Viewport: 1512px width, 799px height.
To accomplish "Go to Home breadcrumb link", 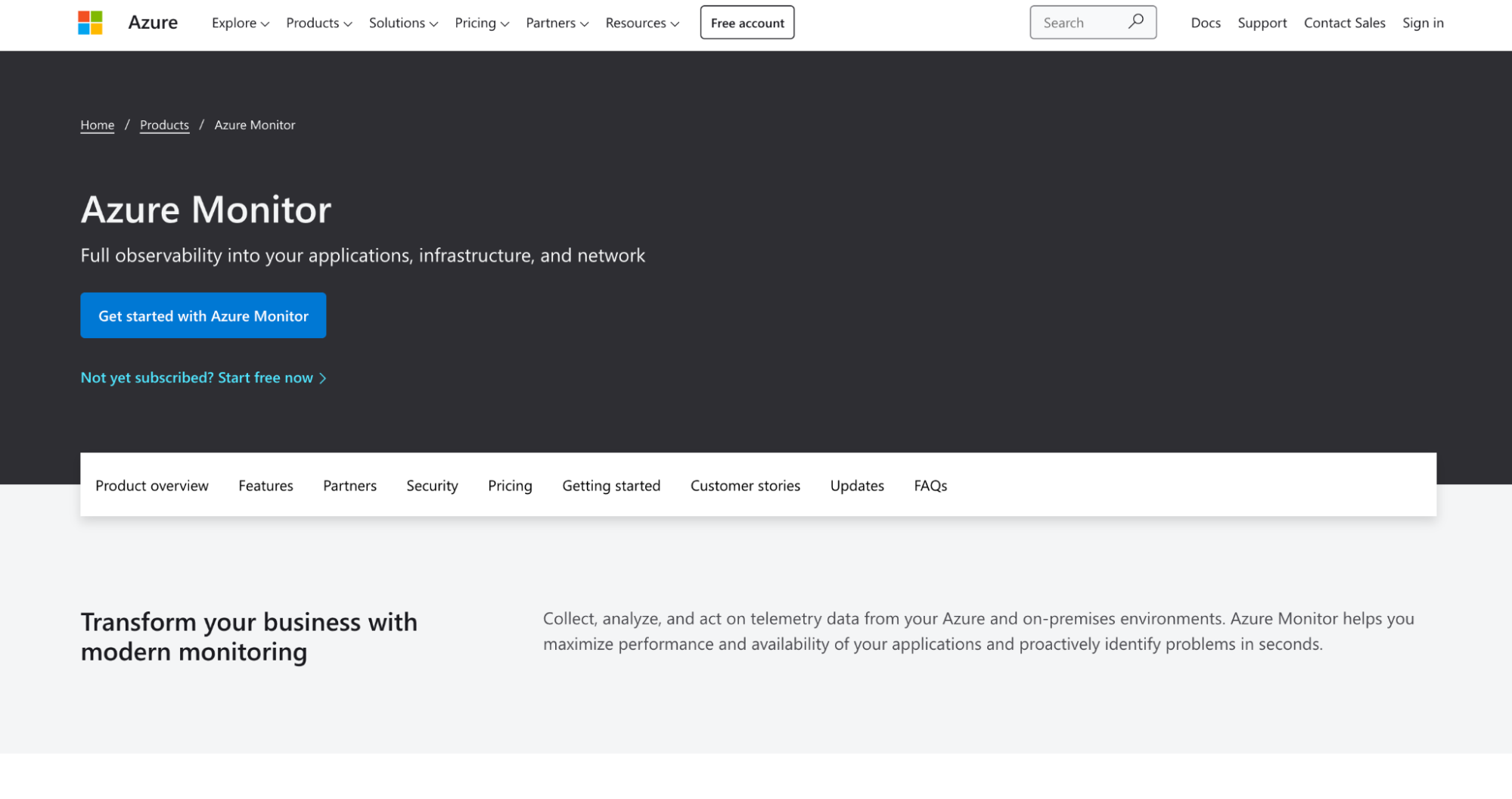I will pos(98,125).
